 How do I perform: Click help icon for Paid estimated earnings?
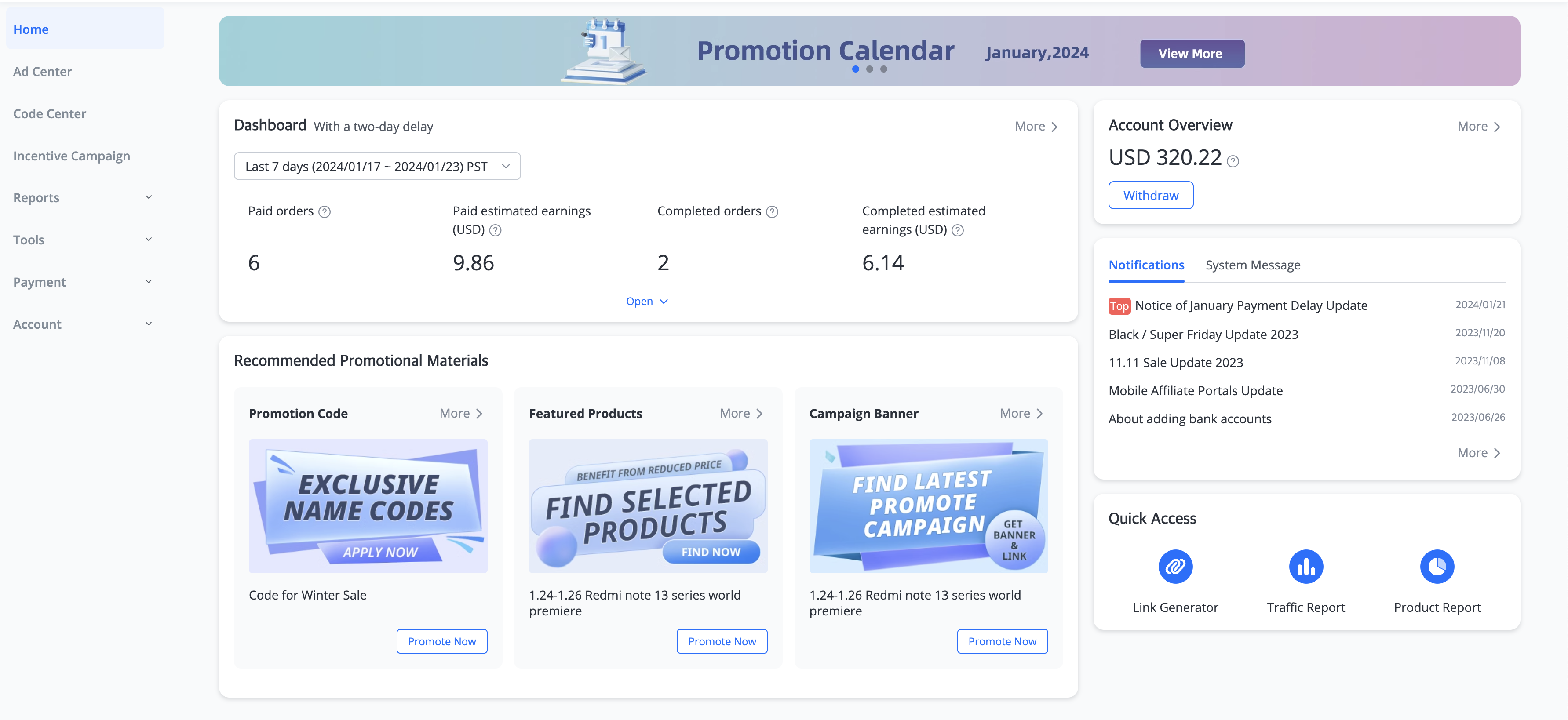(x=496, y=230)
